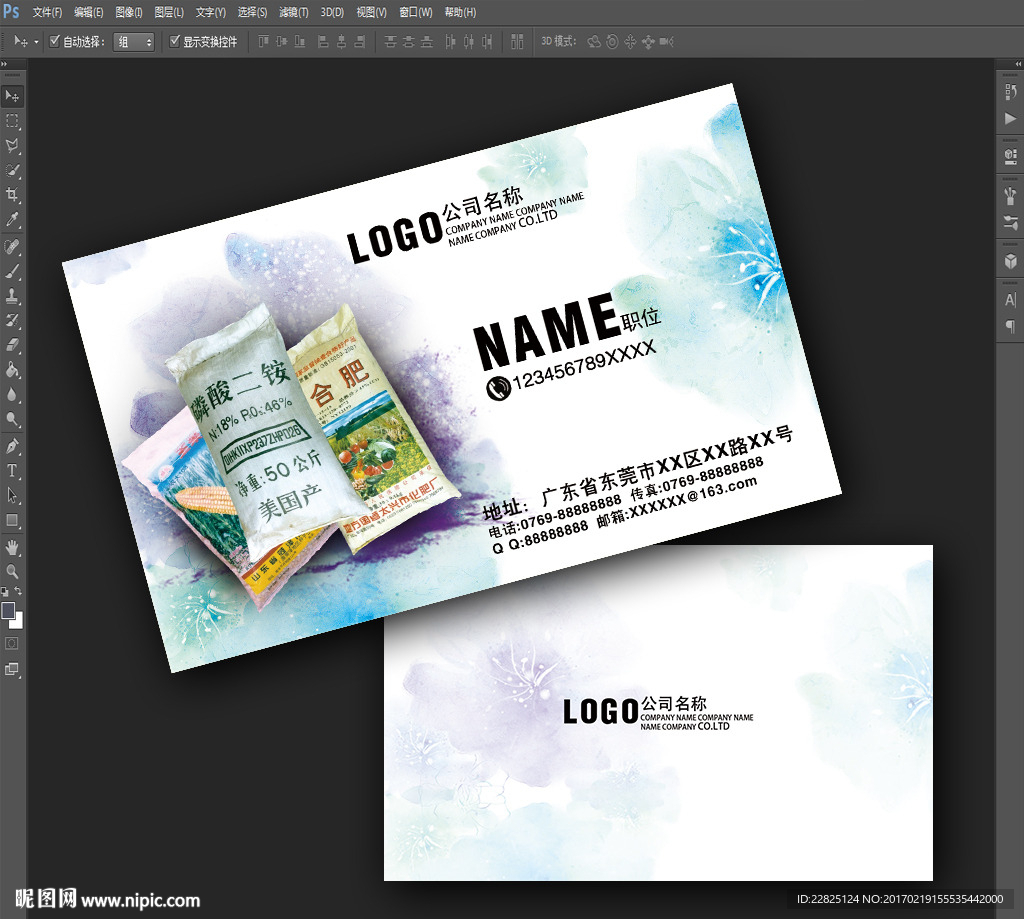The height and width of the screenshot is (919, 1024).
Task: Select the Paint Bucket tool
Action: point(12,370)
